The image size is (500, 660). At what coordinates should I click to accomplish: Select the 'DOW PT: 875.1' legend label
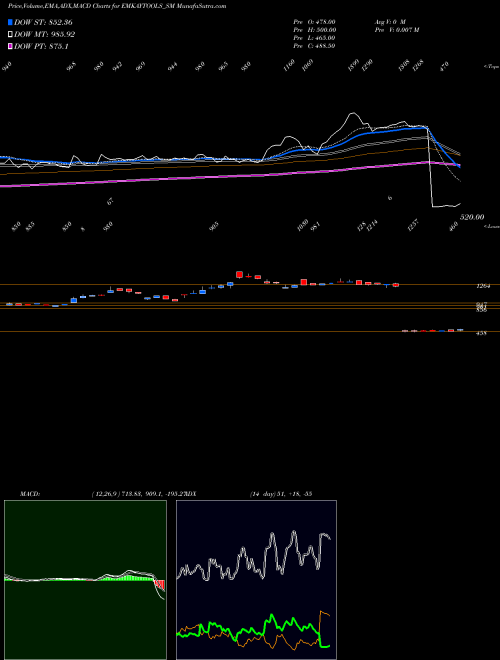coord(41,47)
